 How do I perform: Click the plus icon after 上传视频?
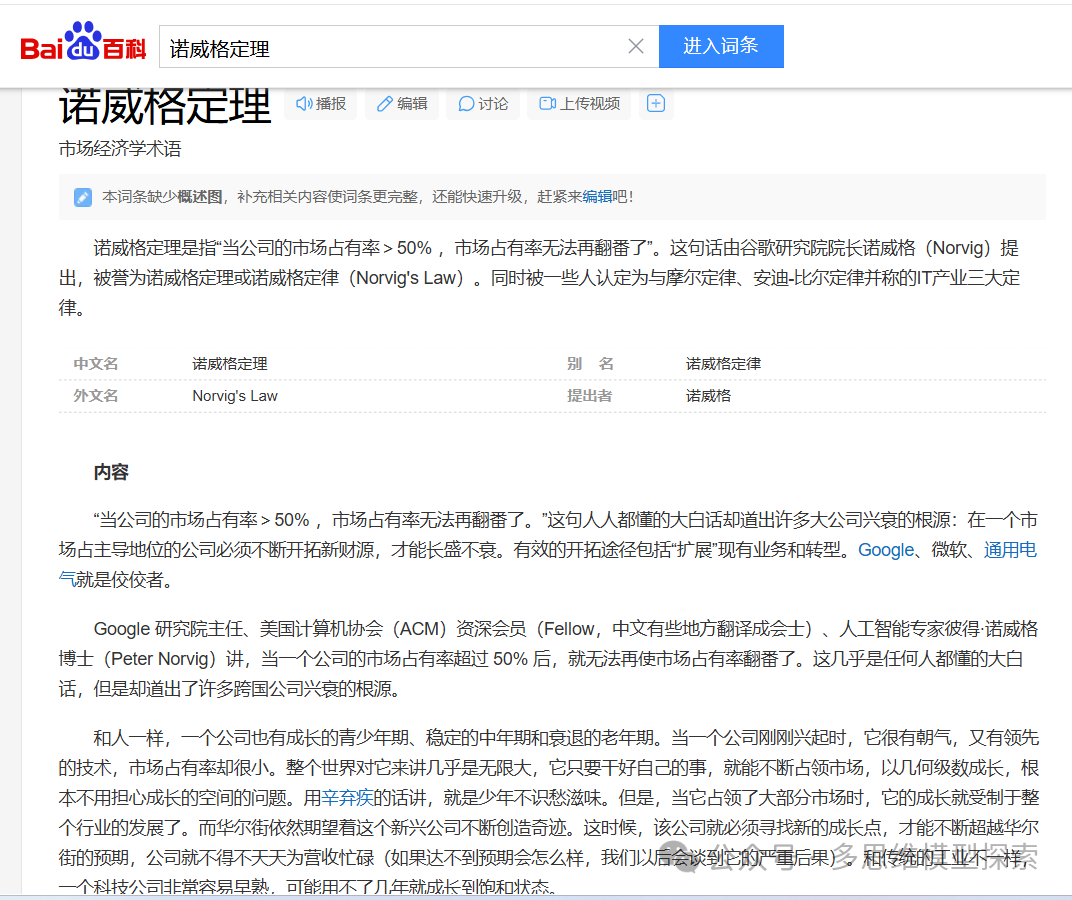click(656, 103)
